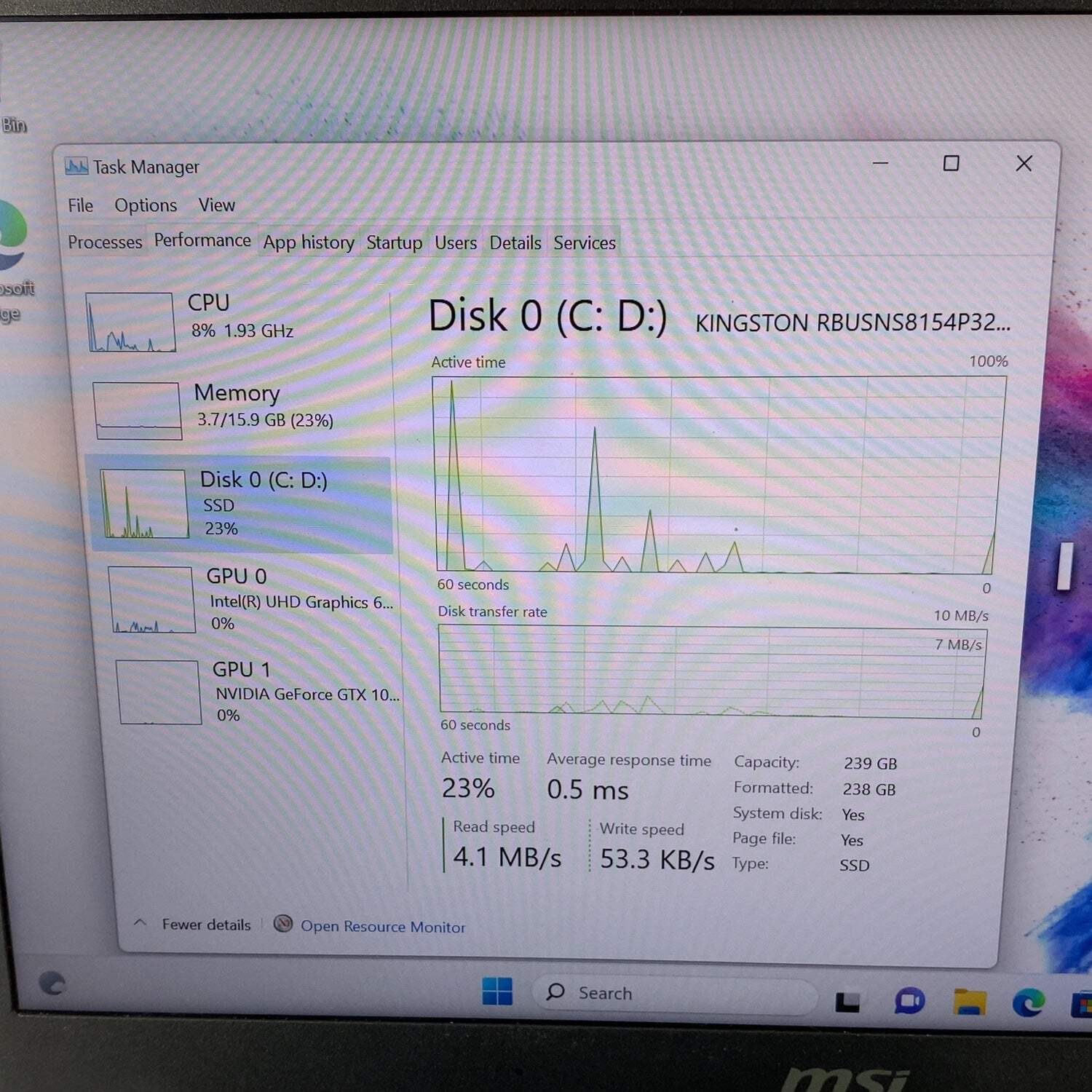This screenshot has height=1092, width=1092.
Task: Switch to the Services tab
Action: coord(585,242)
